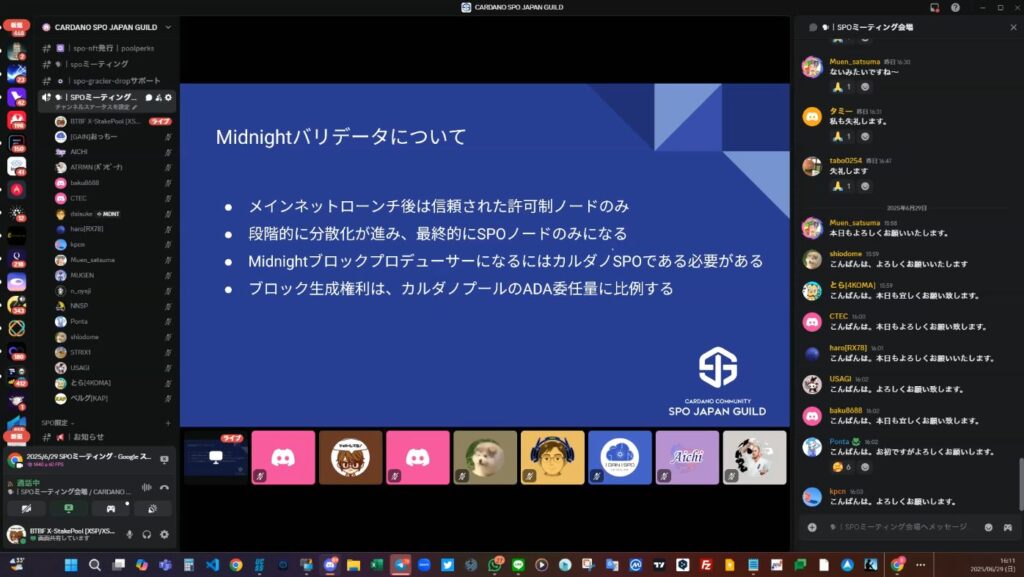Start an activity with the game controller button
Image resolution: width=1024 pixels, height=577 pixels.
pos(110,508)
